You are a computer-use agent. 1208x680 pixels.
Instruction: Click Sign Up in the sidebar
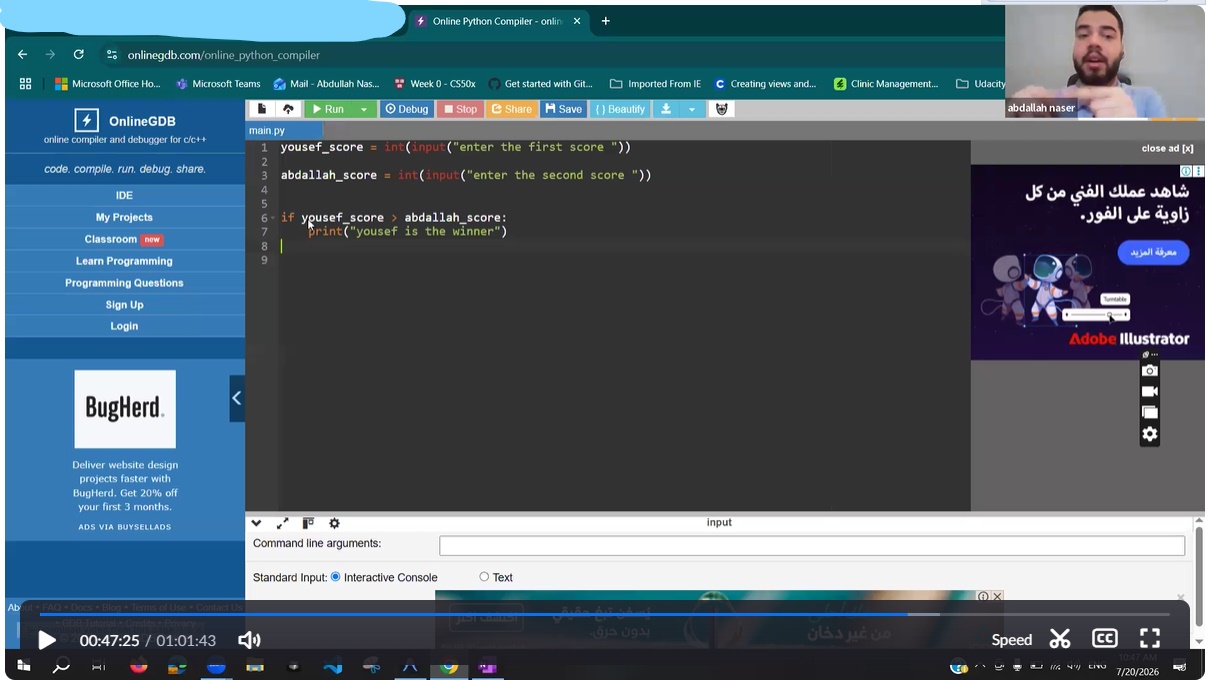pyautogui.click(x=124, y=305)
